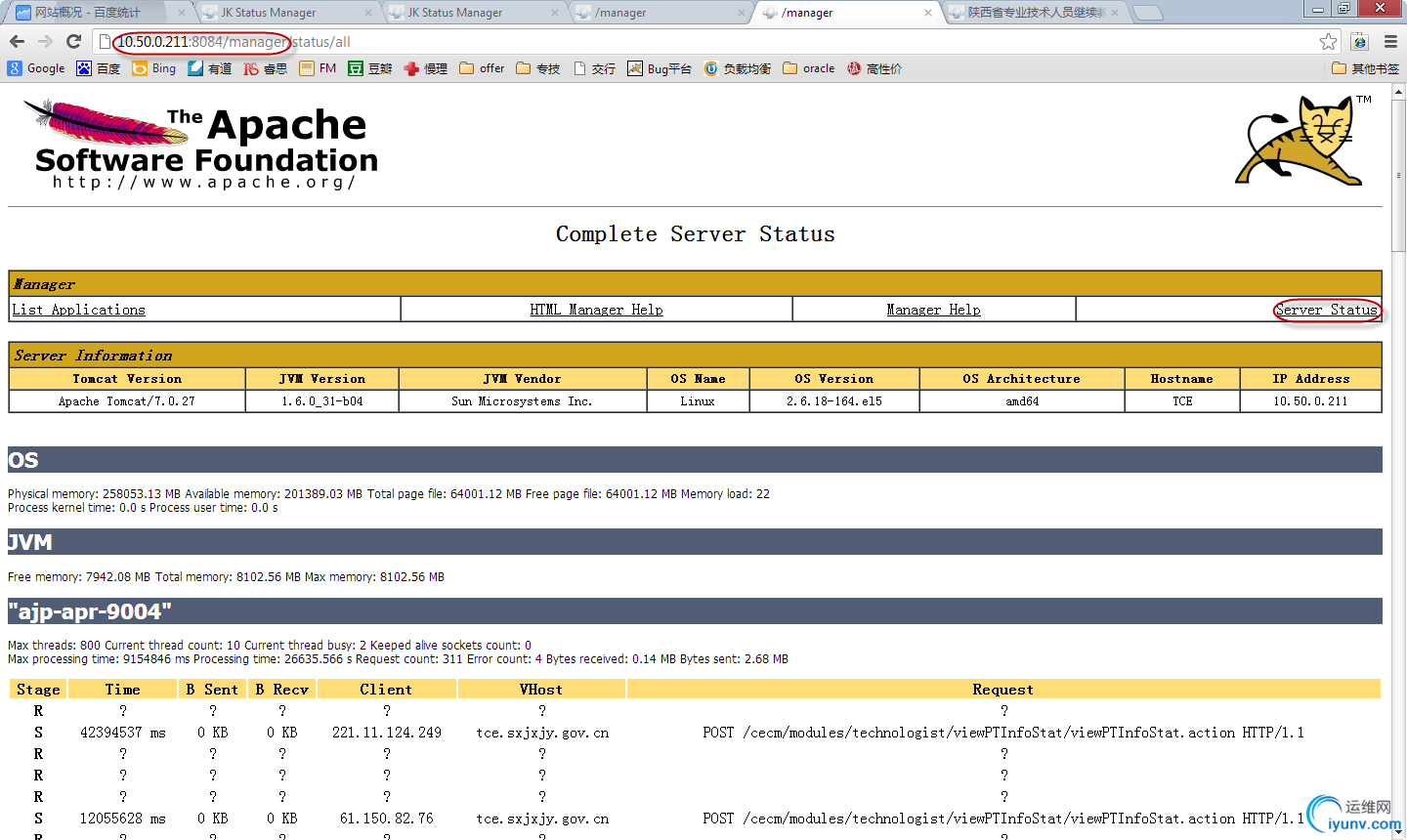Image resolution: width=1407 pixels, height=840 pixels.
Task: Click the 'Stage' column header
Action: pyautogui.click(x=38, y=690)
